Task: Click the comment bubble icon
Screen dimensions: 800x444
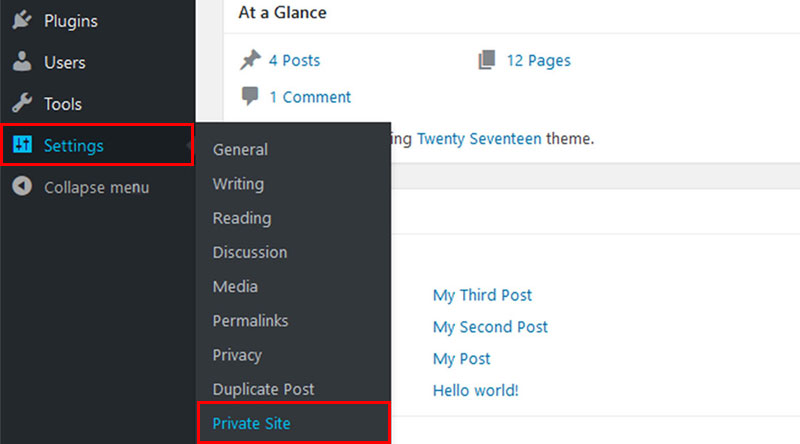Action: (250, 95)
